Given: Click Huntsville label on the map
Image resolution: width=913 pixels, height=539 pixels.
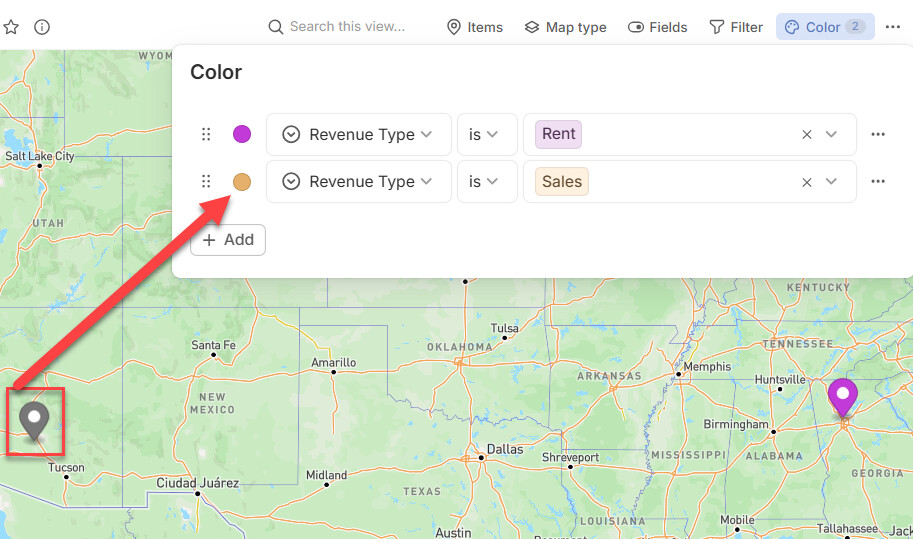Looking at the screenshot, I should [780, 380].
